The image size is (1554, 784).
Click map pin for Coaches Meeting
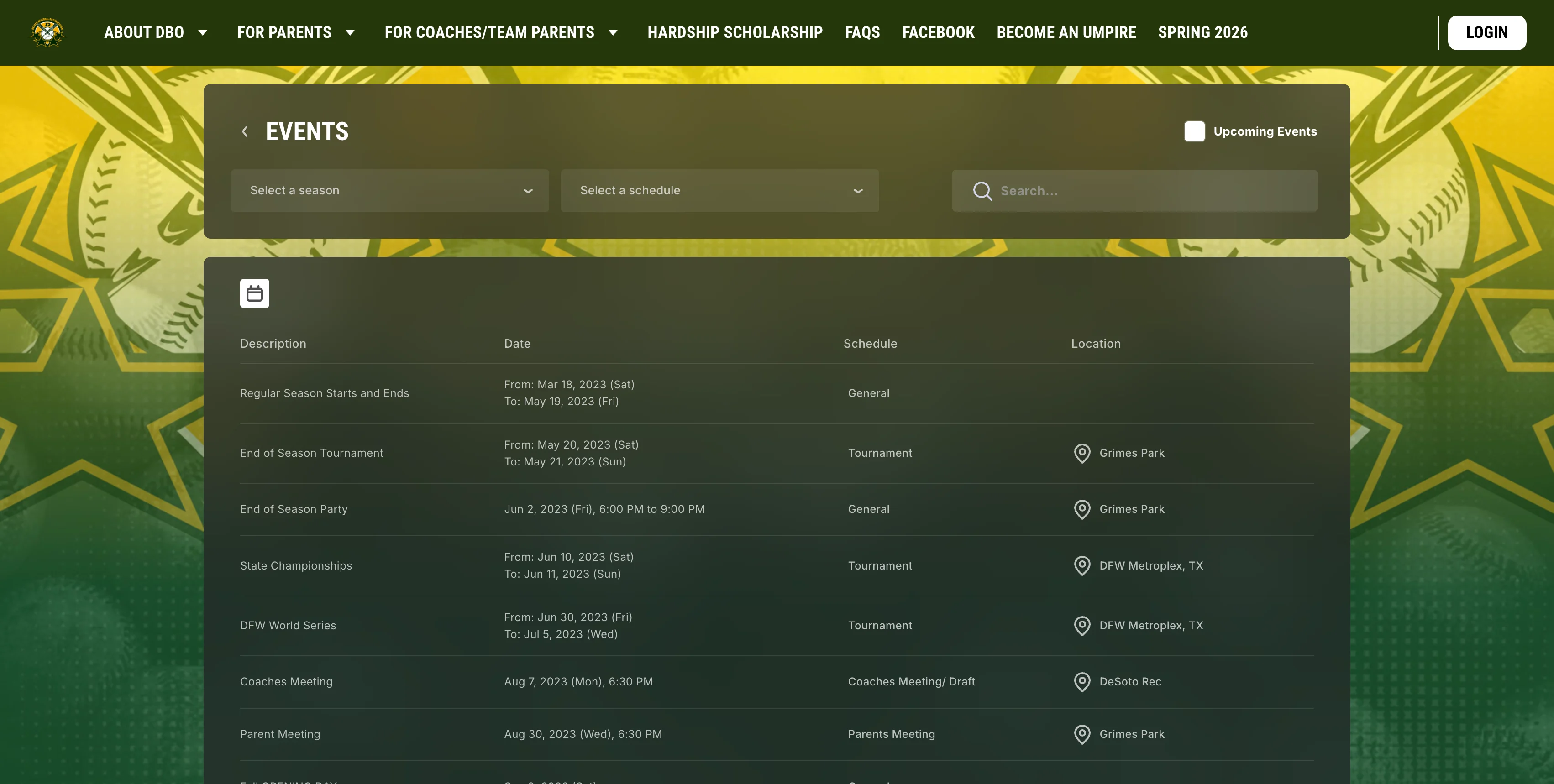click(x=1082, y=681)
